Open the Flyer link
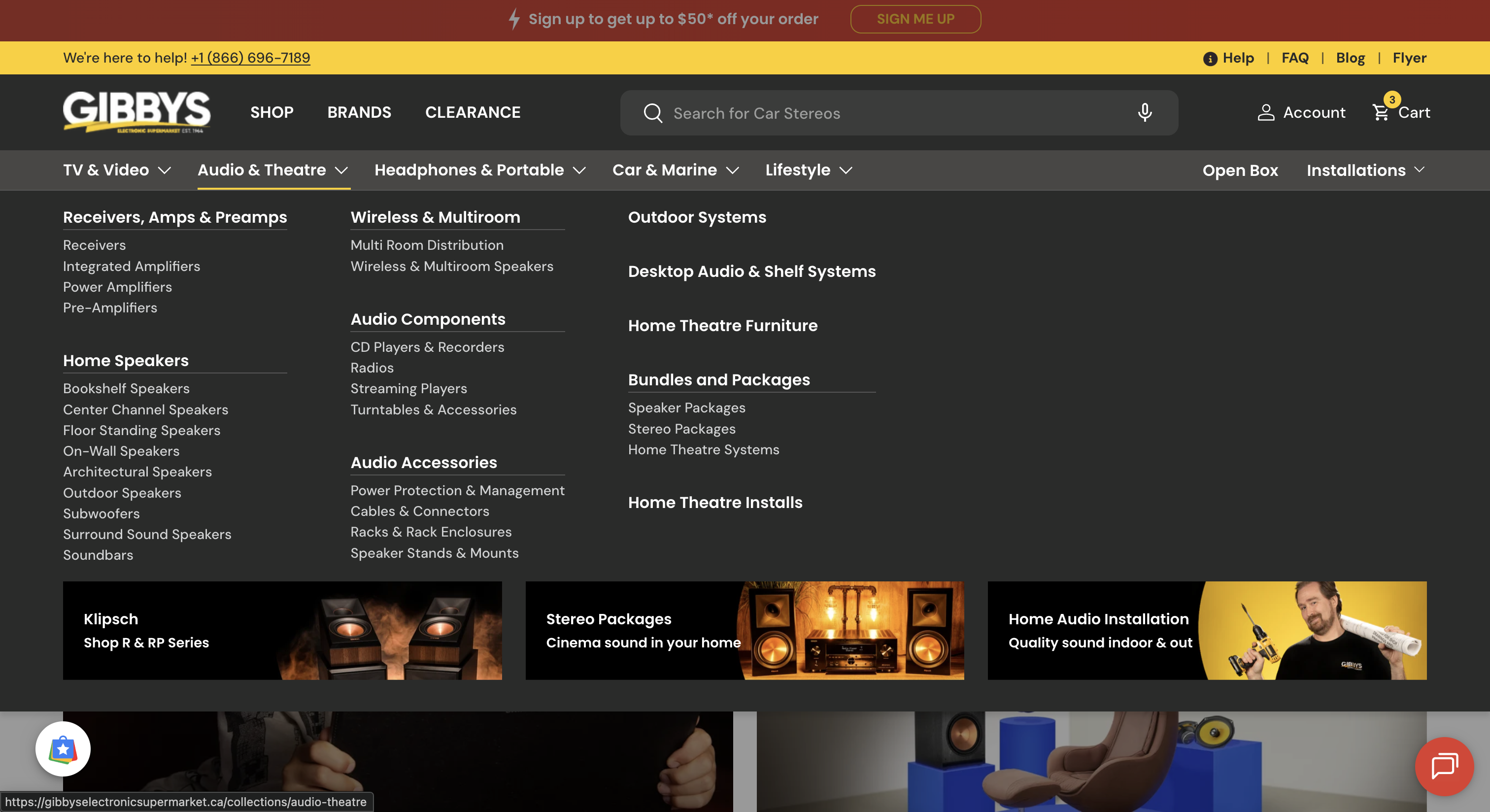 point(1409,58)
